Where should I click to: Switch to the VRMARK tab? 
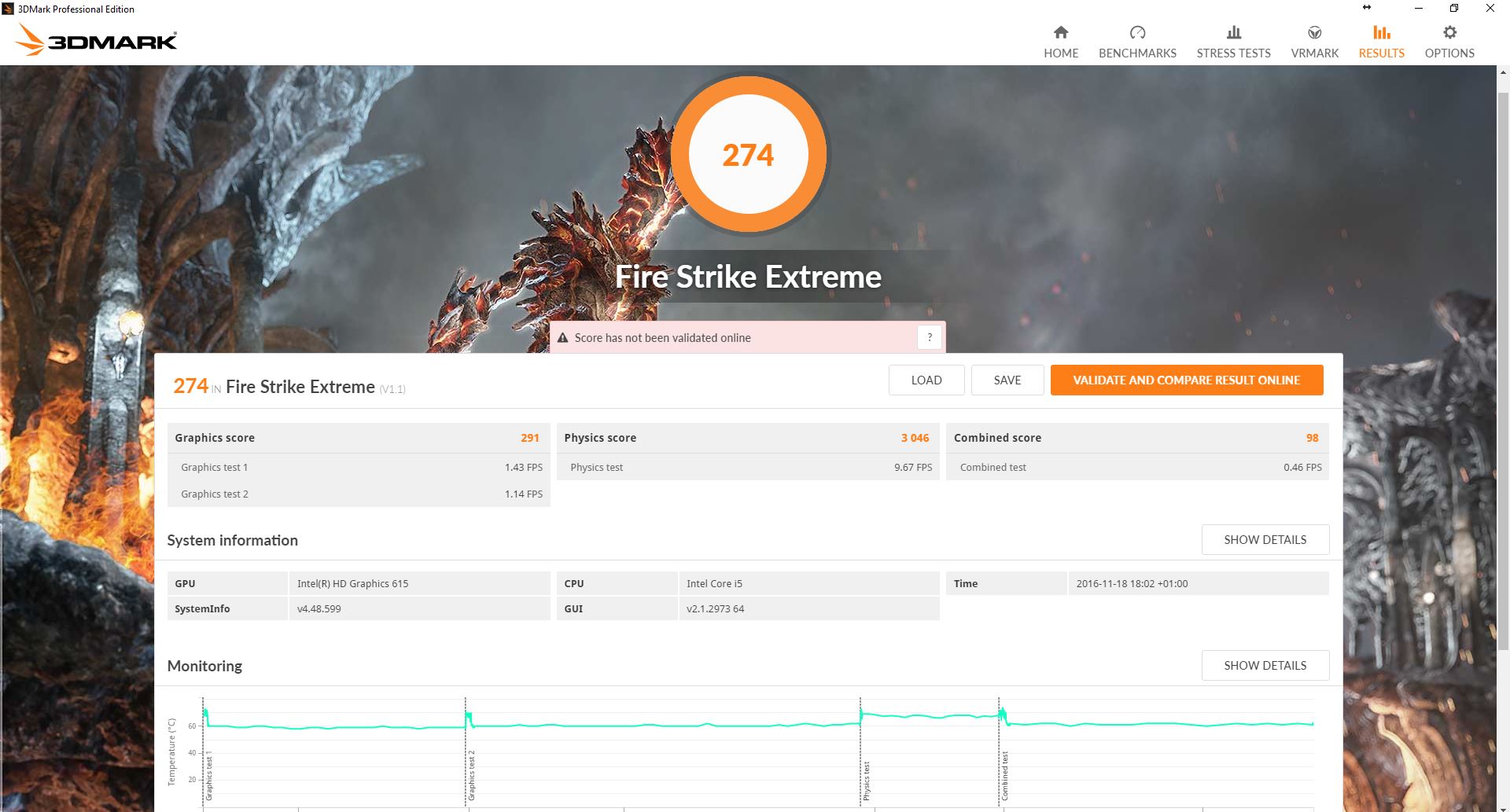[x=1314, y=42]
